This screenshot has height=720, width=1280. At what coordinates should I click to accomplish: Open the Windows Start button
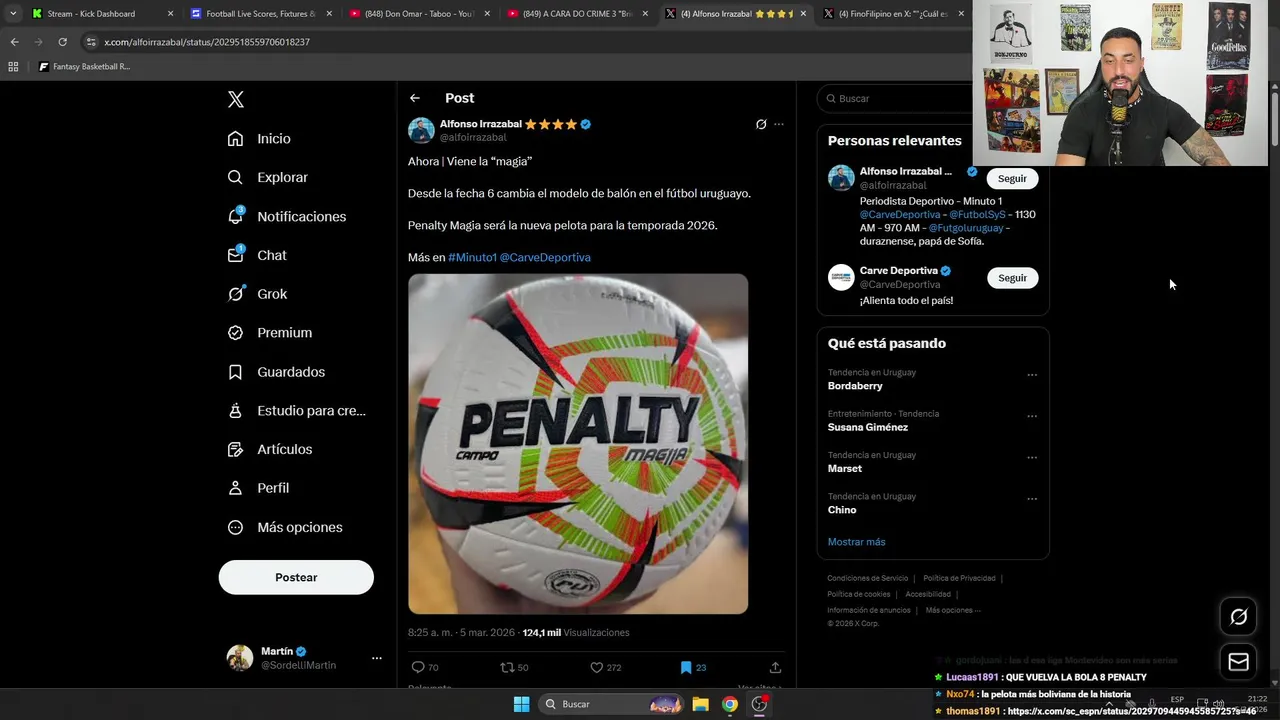521,704
